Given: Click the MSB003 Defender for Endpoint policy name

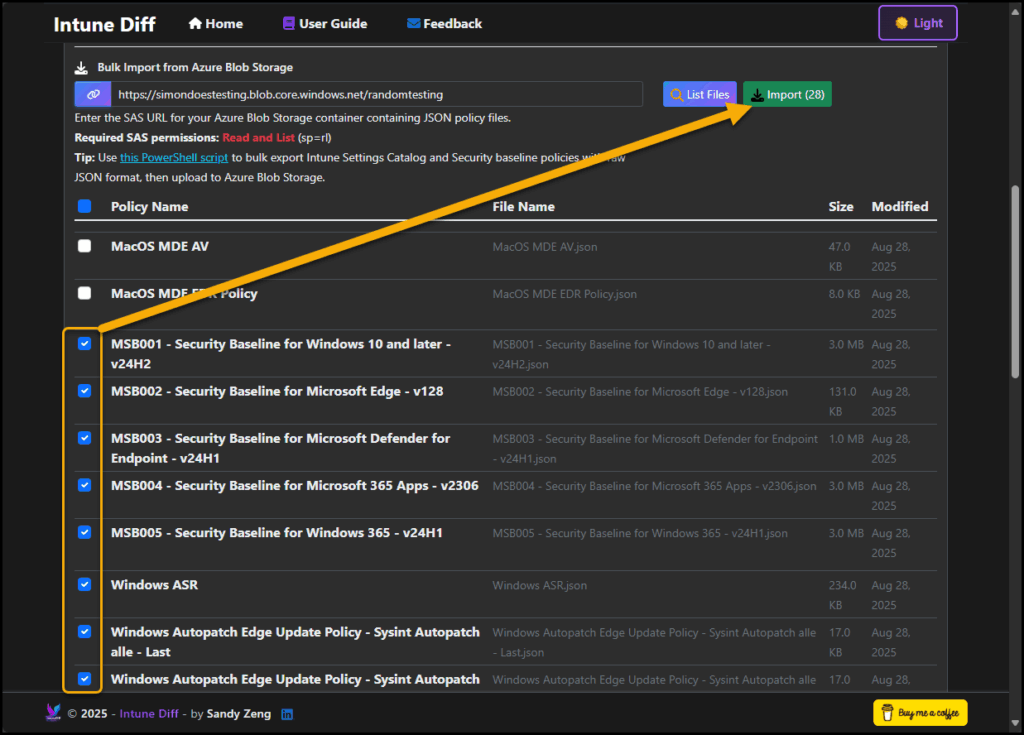Looking at the screenshot, I should pos(280,448).
